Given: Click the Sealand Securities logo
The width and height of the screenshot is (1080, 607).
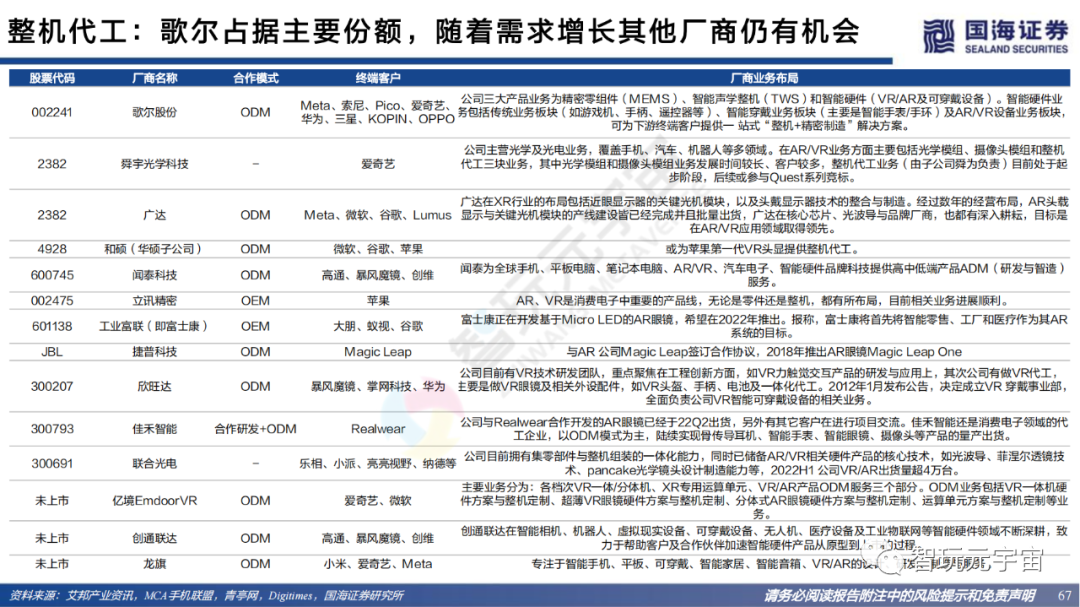Looking at the screenshot, I should [x=995, y=36].
